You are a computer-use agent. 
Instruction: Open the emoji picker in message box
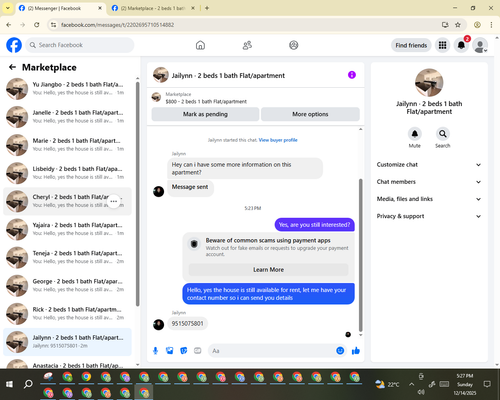pos(340,351)
